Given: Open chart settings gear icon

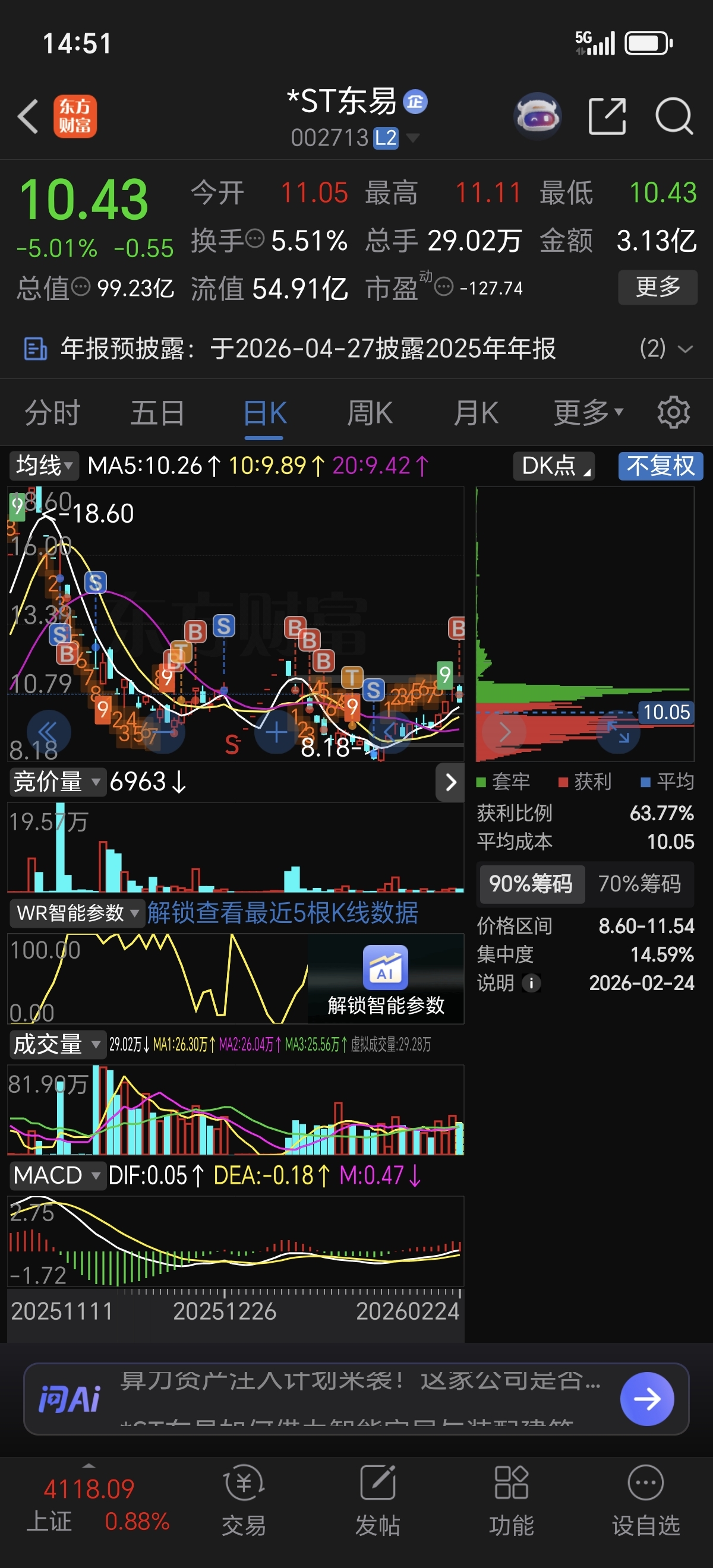Looking at the screenshot, I should click(673, 413).
